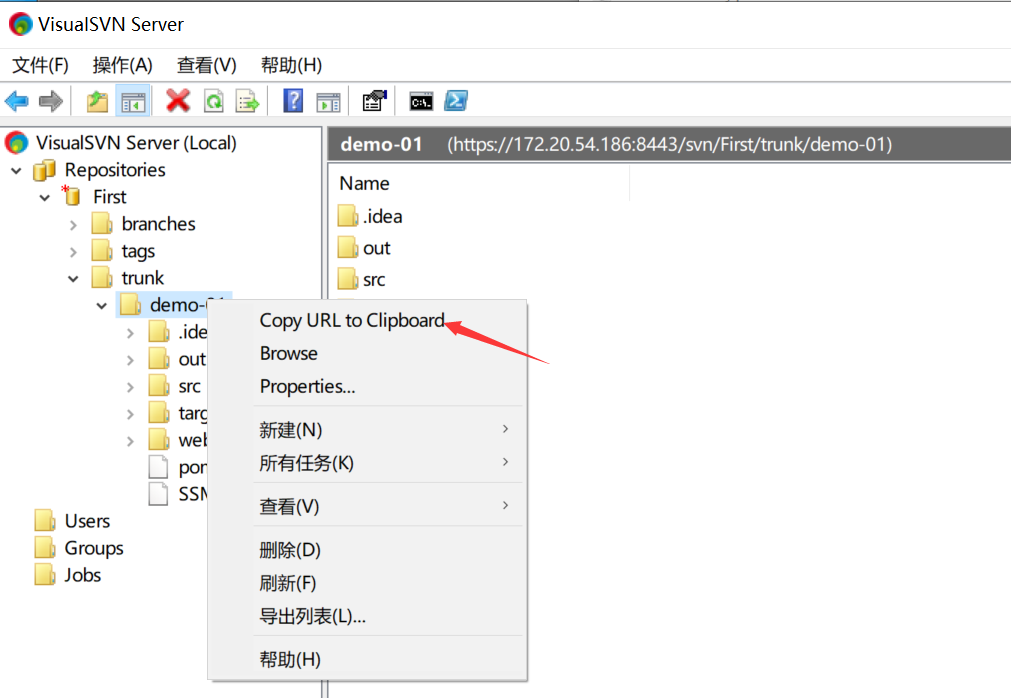
Task: Click the Up one level folder icon
Action: click(97, 101)
